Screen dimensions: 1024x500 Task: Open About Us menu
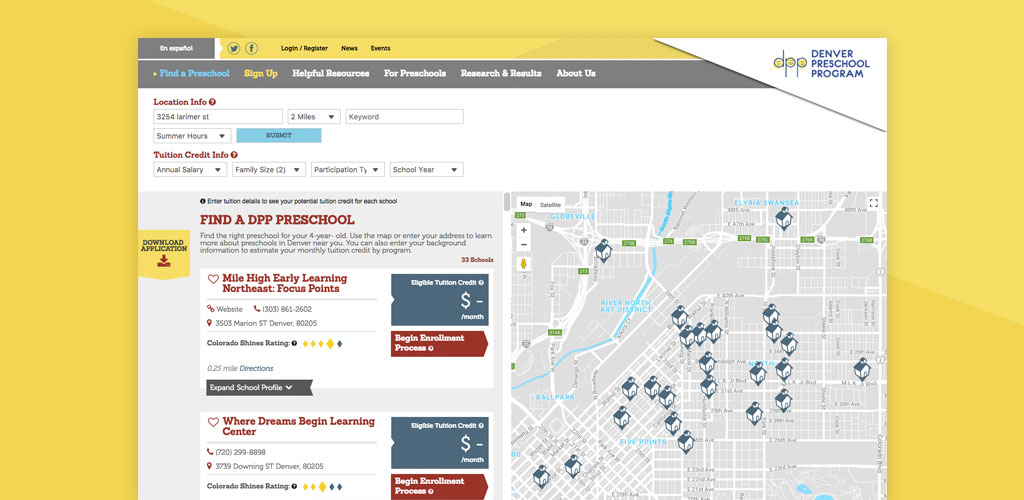coord(576,74)
